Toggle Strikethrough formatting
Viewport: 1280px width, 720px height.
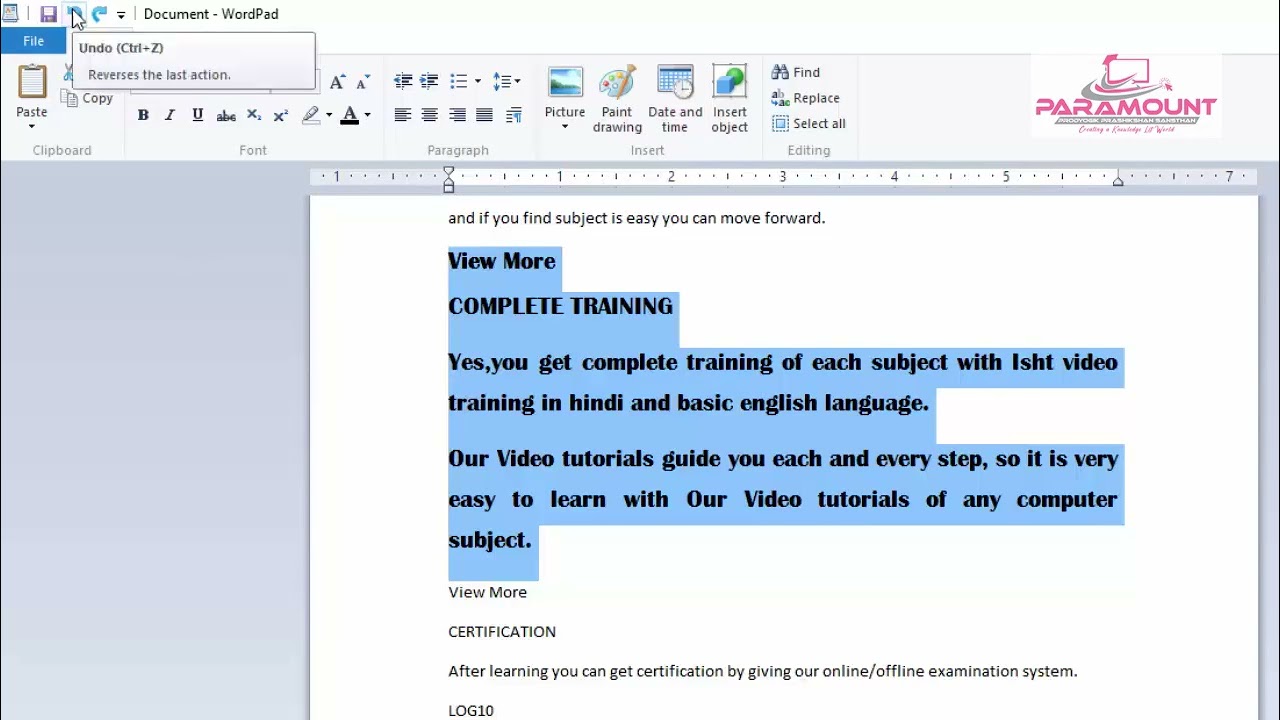(226, 115)
